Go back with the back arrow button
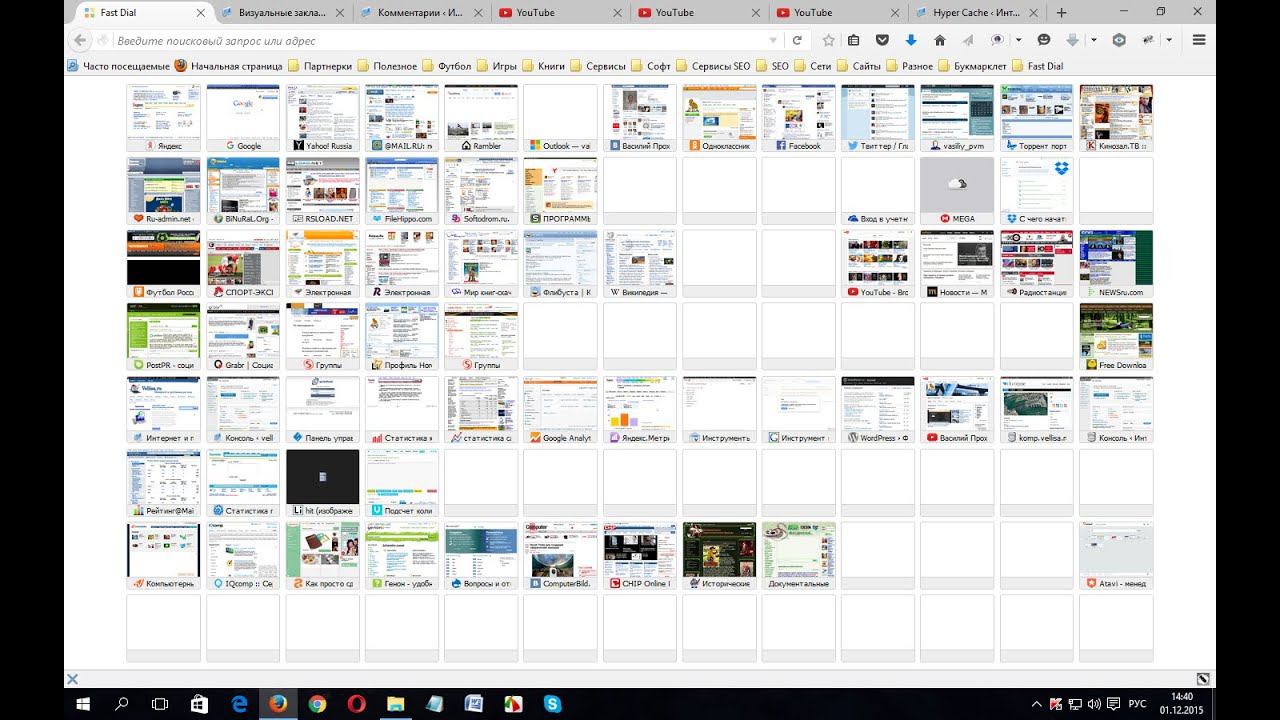Viewport: 1280px width, 720px height. click(80, 41)
